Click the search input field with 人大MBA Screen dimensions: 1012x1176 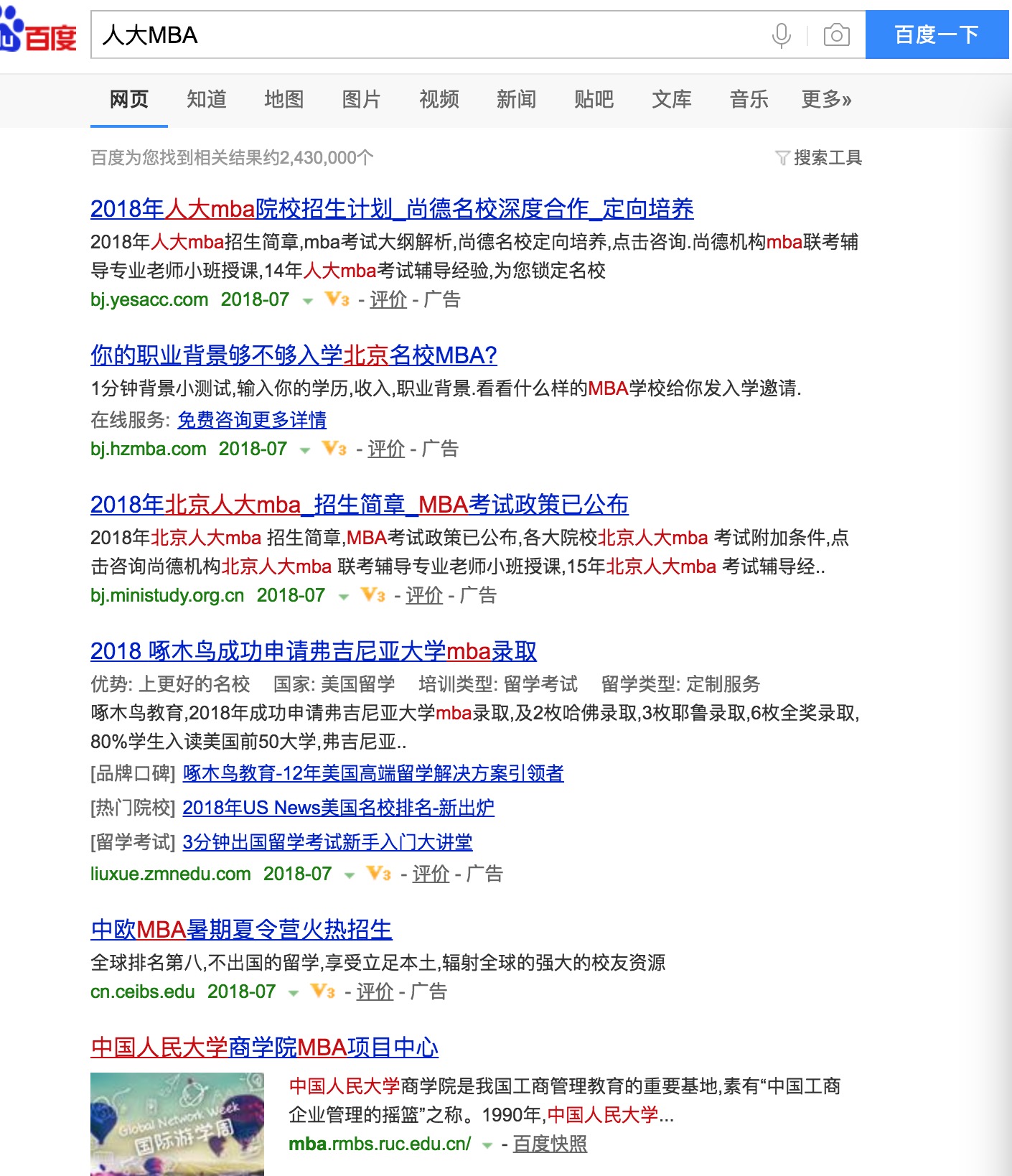(x=431, y=34)
